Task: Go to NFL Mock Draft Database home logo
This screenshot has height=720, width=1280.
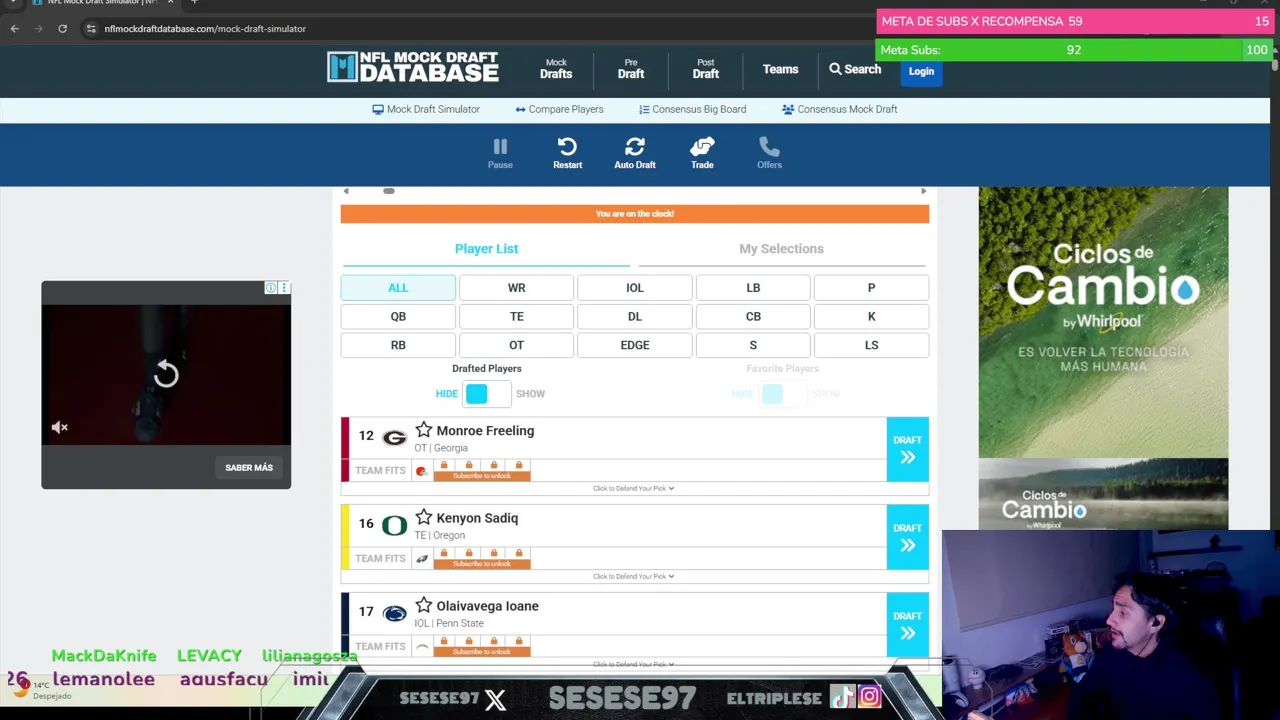Action: (x=412, y=67)
